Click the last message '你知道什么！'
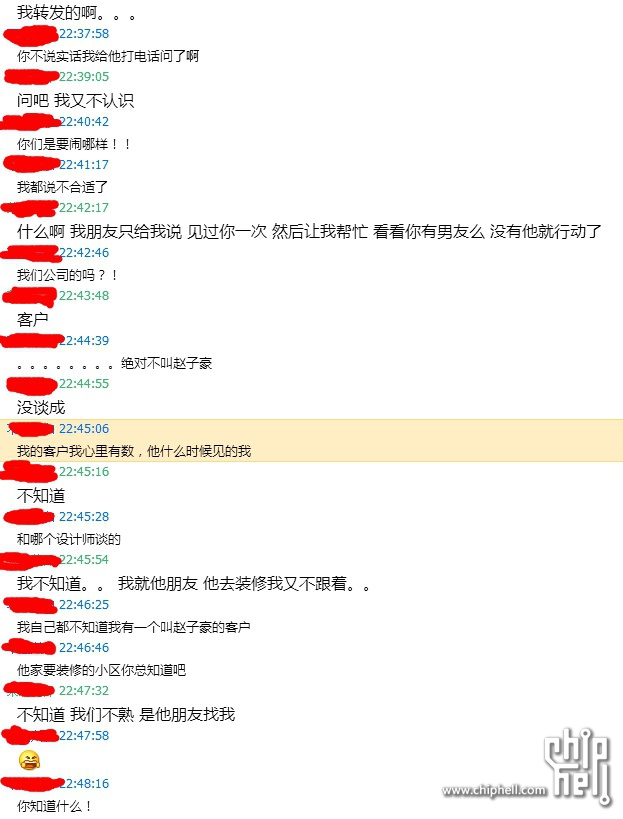Screen dimensions: 623x819 (55, 806)
